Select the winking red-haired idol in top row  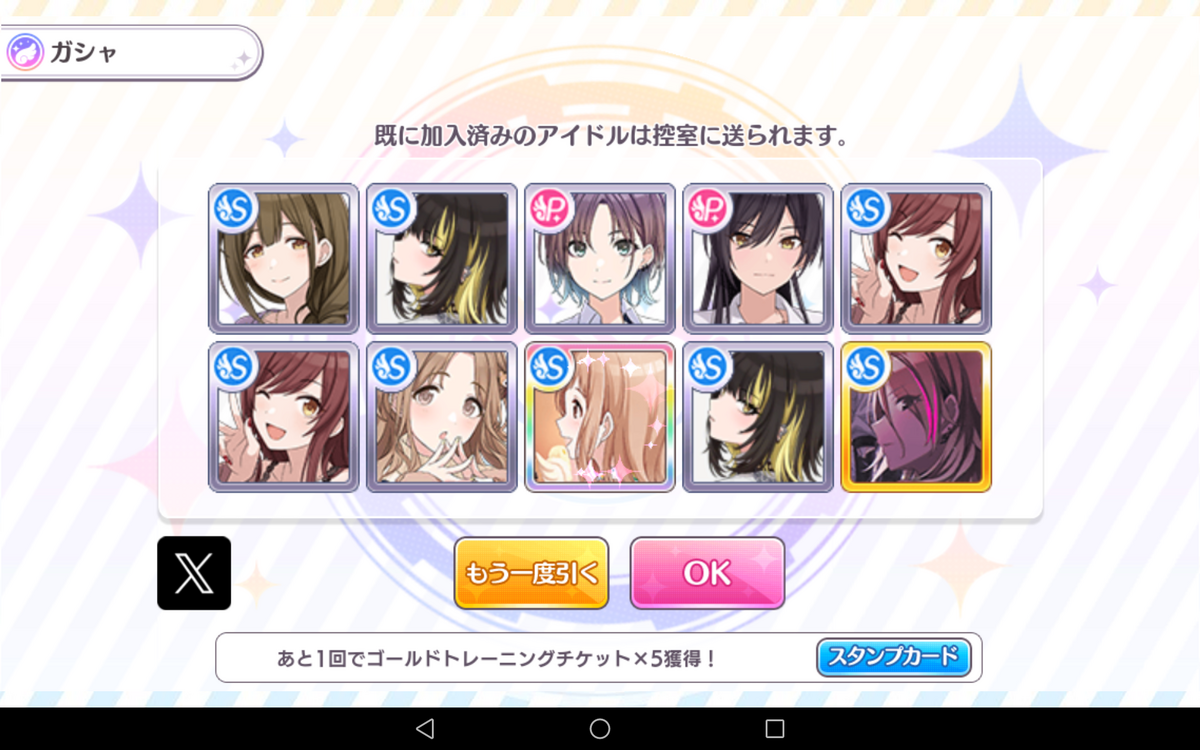pyautogui.click(x=916, y=258)
